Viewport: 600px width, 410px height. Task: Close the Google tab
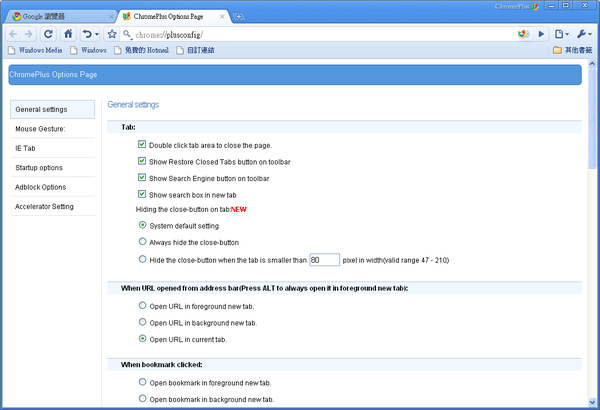[111, 16]
